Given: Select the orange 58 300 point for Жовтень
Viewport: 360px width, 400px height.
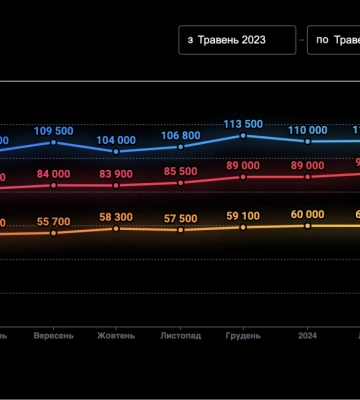Looking at the screenshot, I should point(116,229).
